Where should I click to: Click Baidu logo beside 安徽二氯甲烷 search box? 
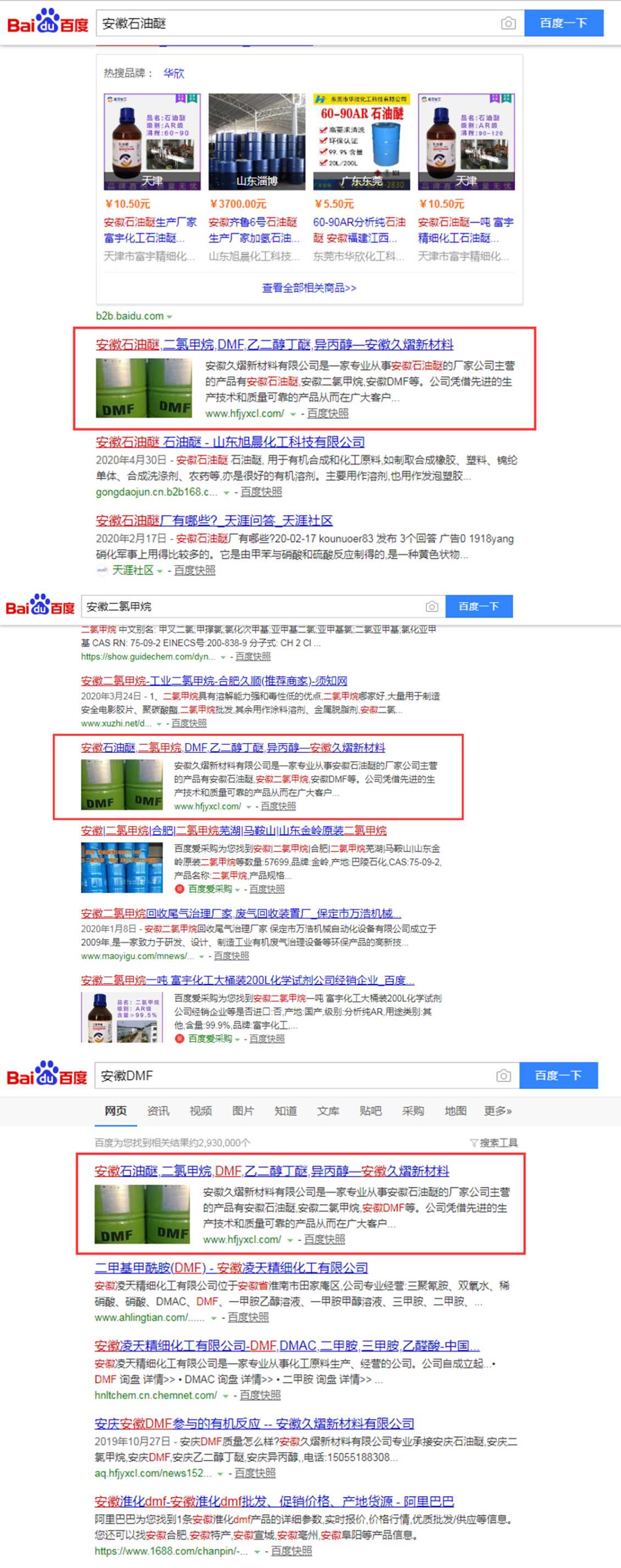[40, 605]
